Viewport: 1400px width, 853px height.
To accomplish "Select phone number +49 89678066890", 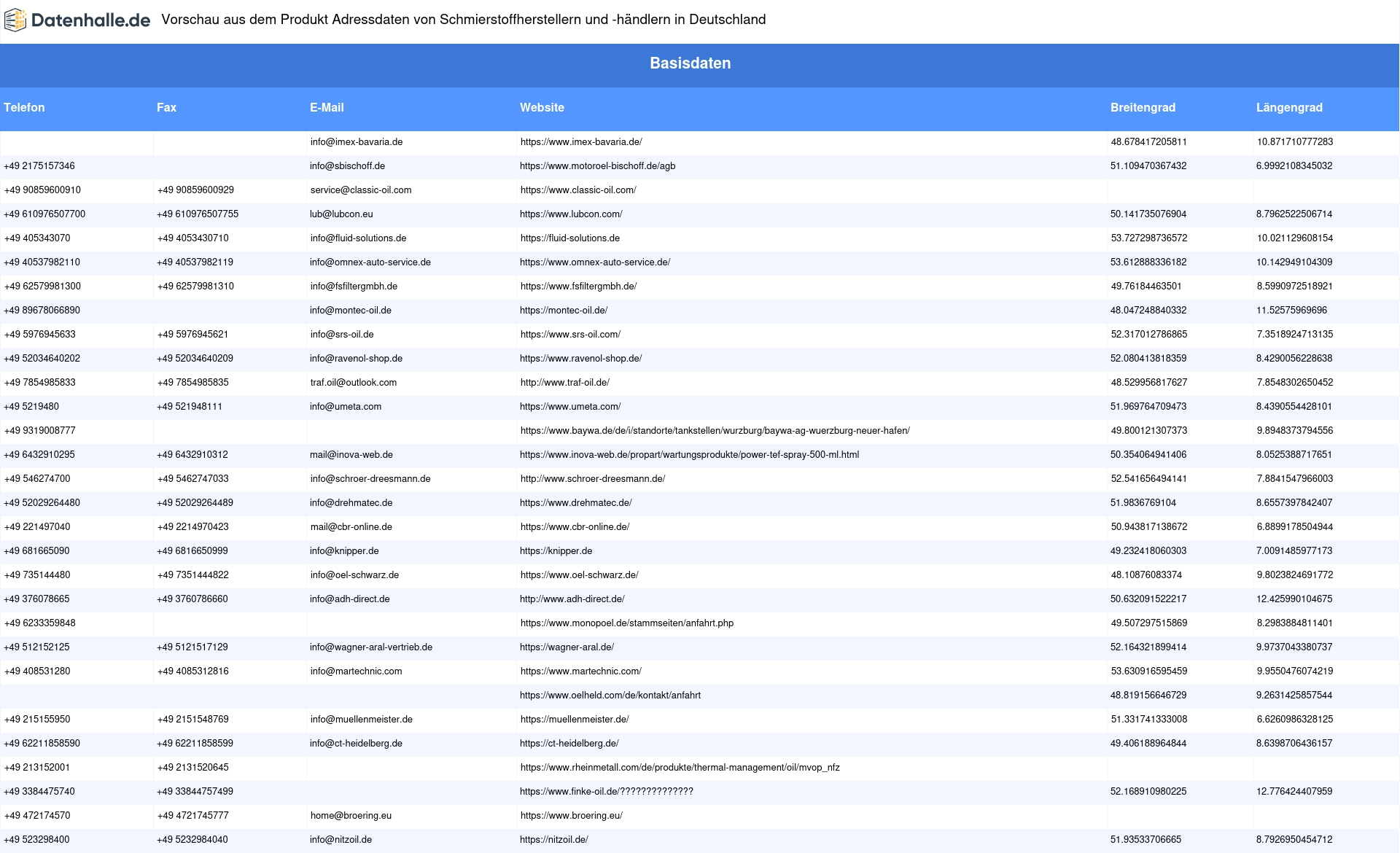I will (x=42, y=311).
